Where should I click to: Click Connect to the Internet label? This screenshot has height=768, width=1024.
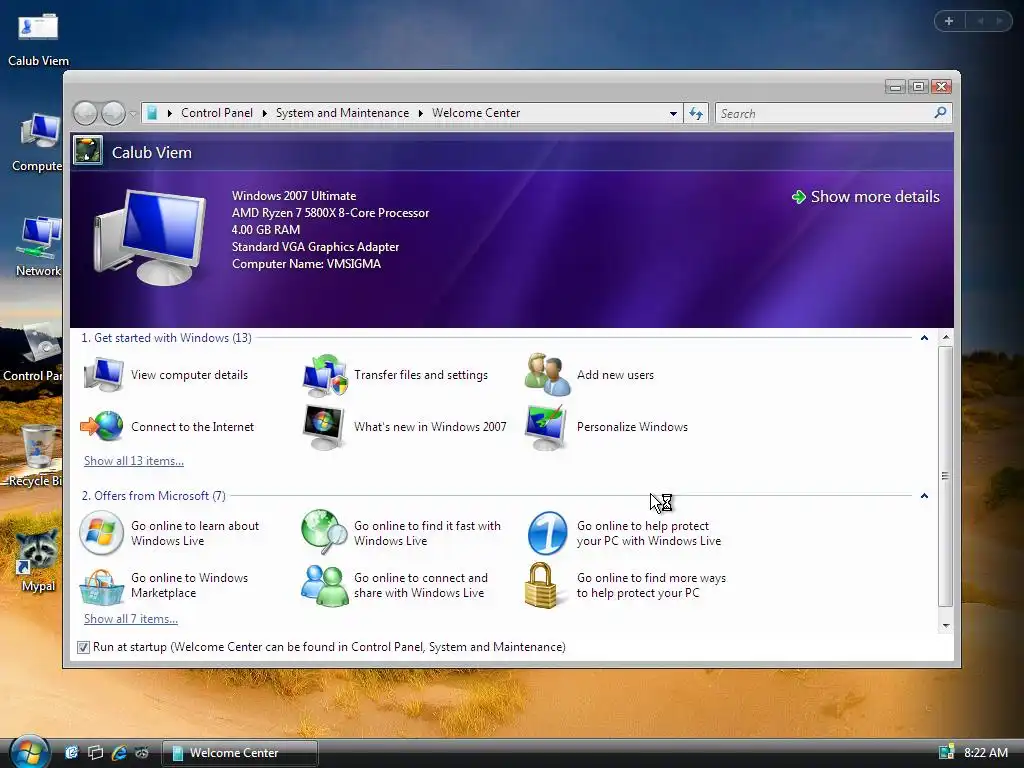(193, 427)
